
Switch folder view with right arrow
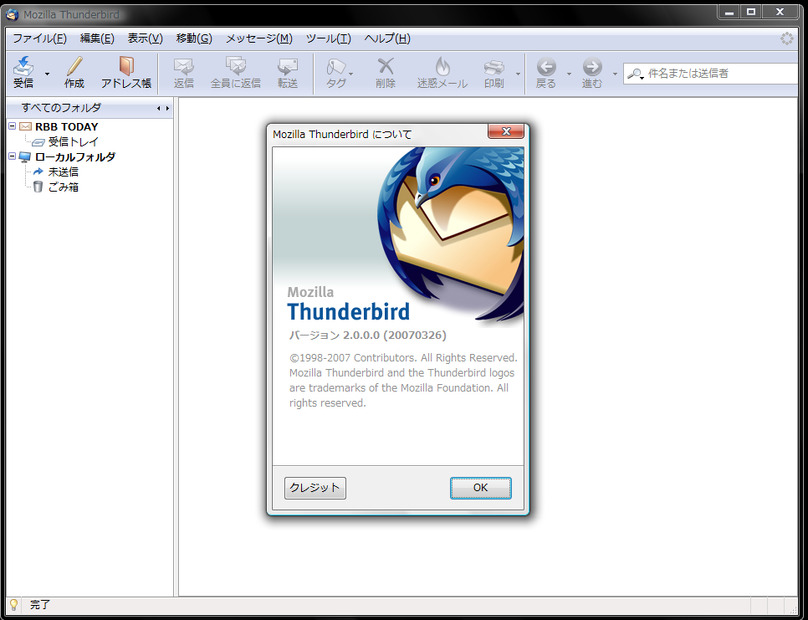coord(167,108)
